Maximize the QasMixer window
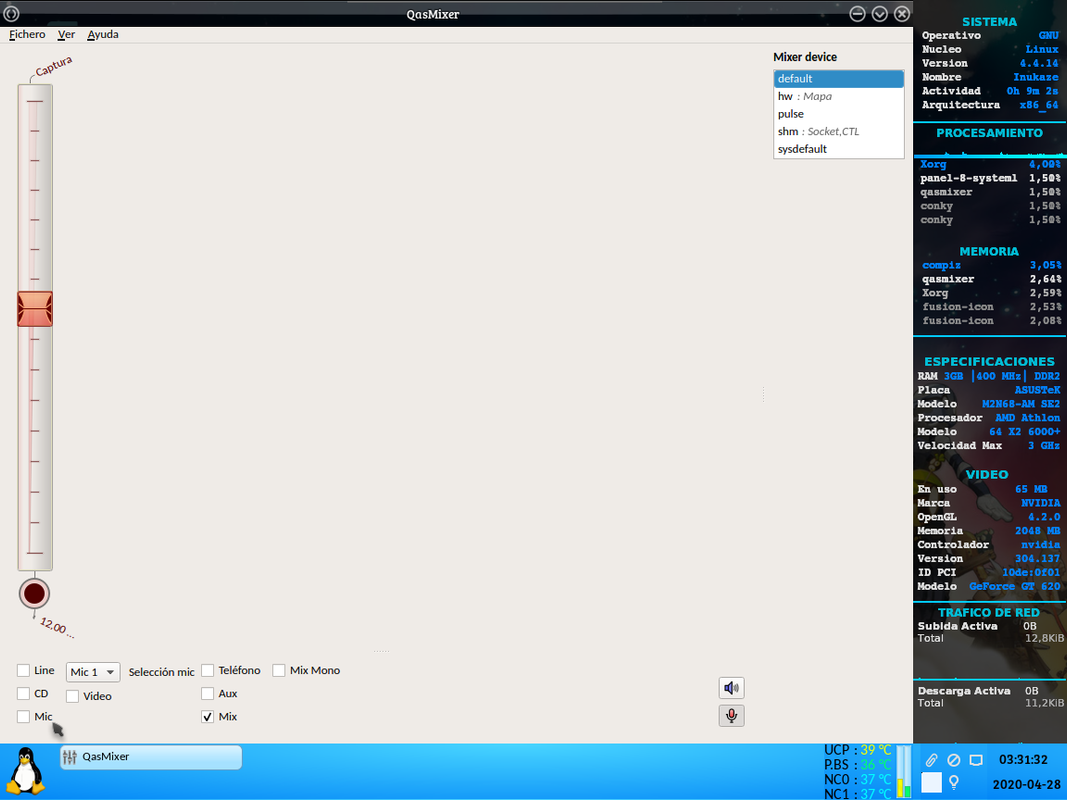Screen dimensions: 1067x800 tap(880, 14)
